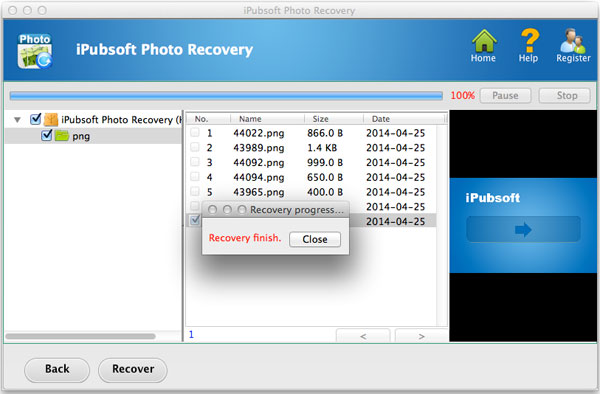Sort files by the Date column header

coord(381,119)
